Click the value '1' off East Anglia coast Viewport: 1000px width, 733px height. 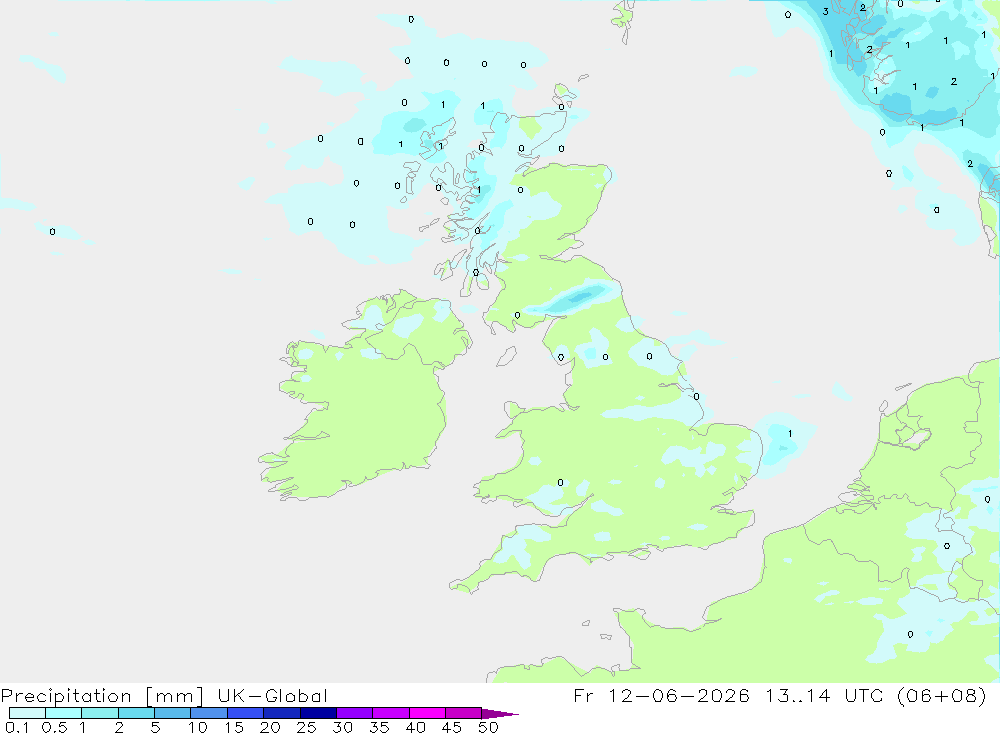click(790, 434)
